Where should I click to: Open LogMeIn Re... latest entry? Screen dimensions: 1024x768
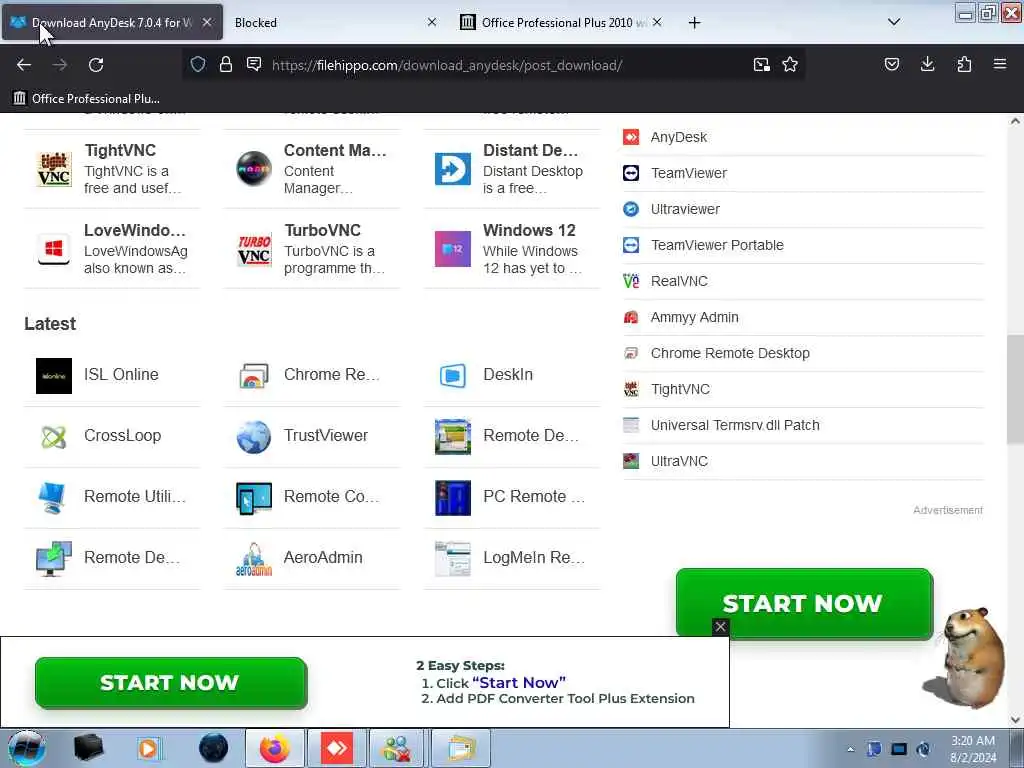[511, 558]
